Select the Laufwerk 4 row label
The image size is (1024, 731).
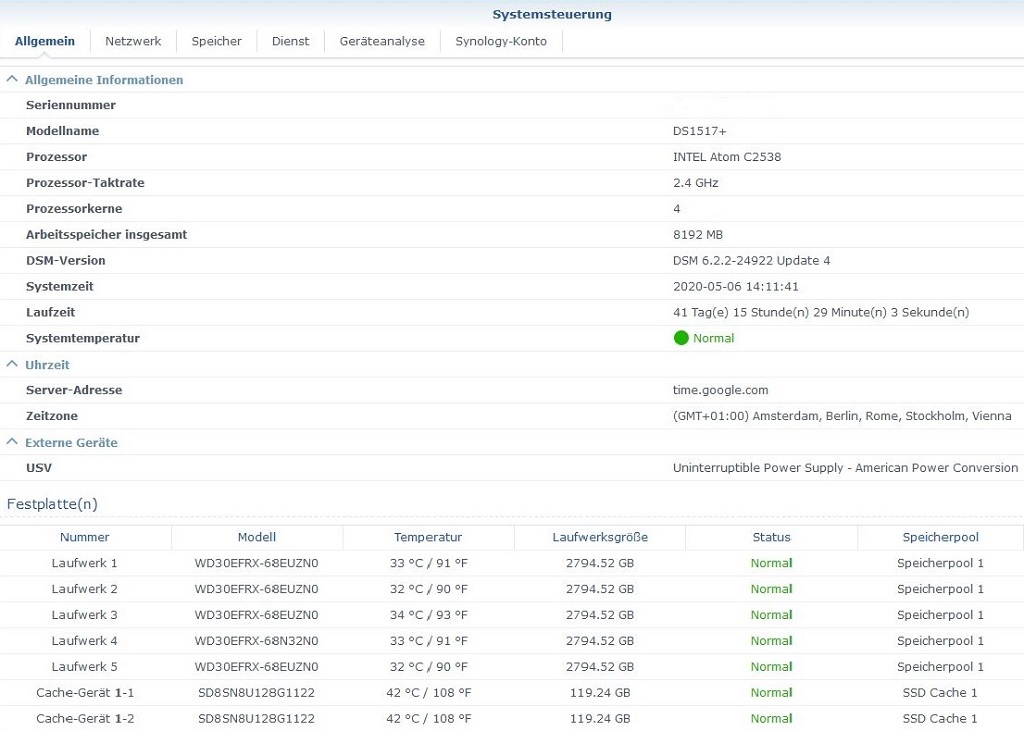84,640
